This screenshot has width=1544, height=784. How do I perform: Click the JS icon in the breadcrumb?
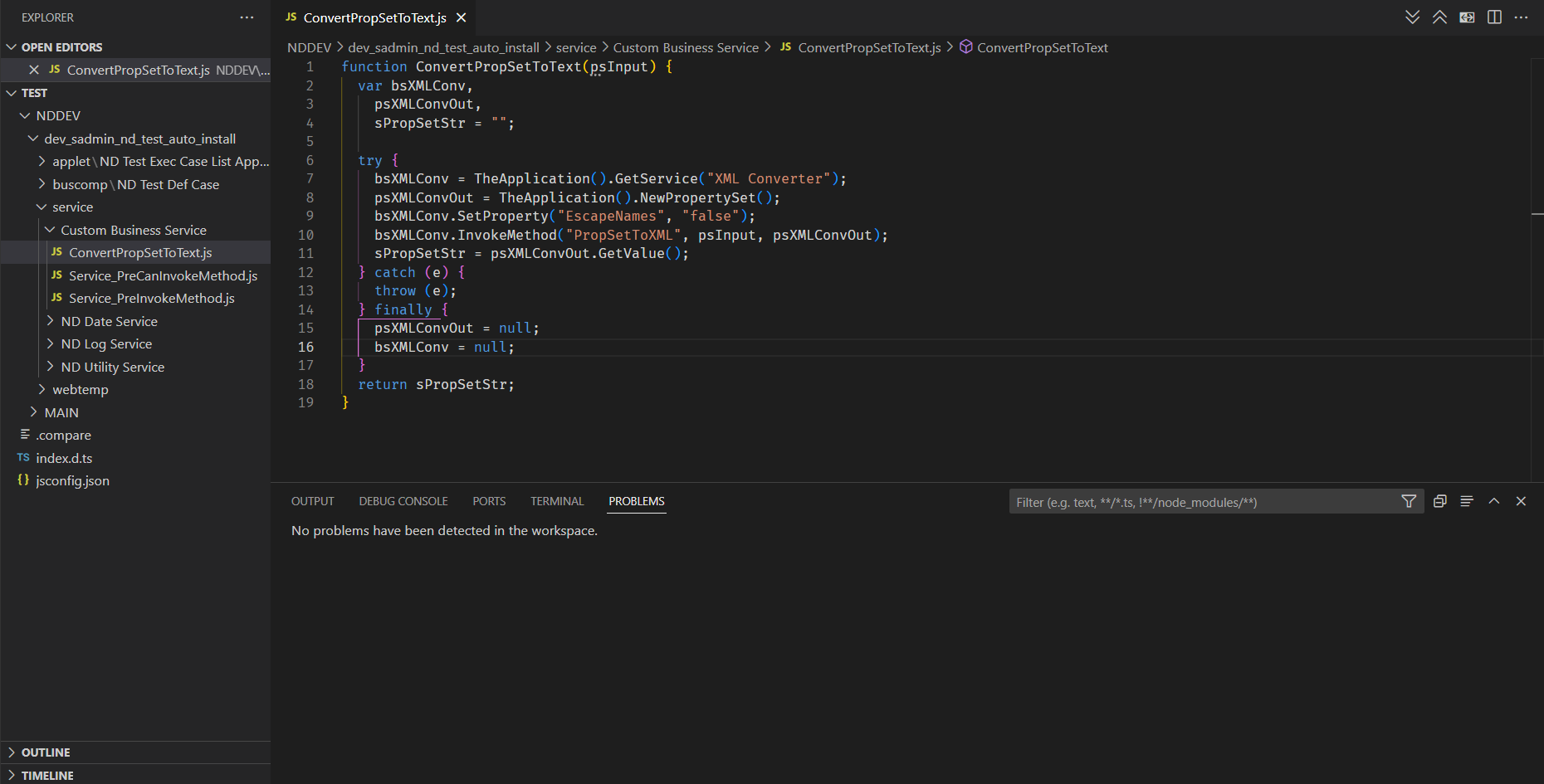785,47
